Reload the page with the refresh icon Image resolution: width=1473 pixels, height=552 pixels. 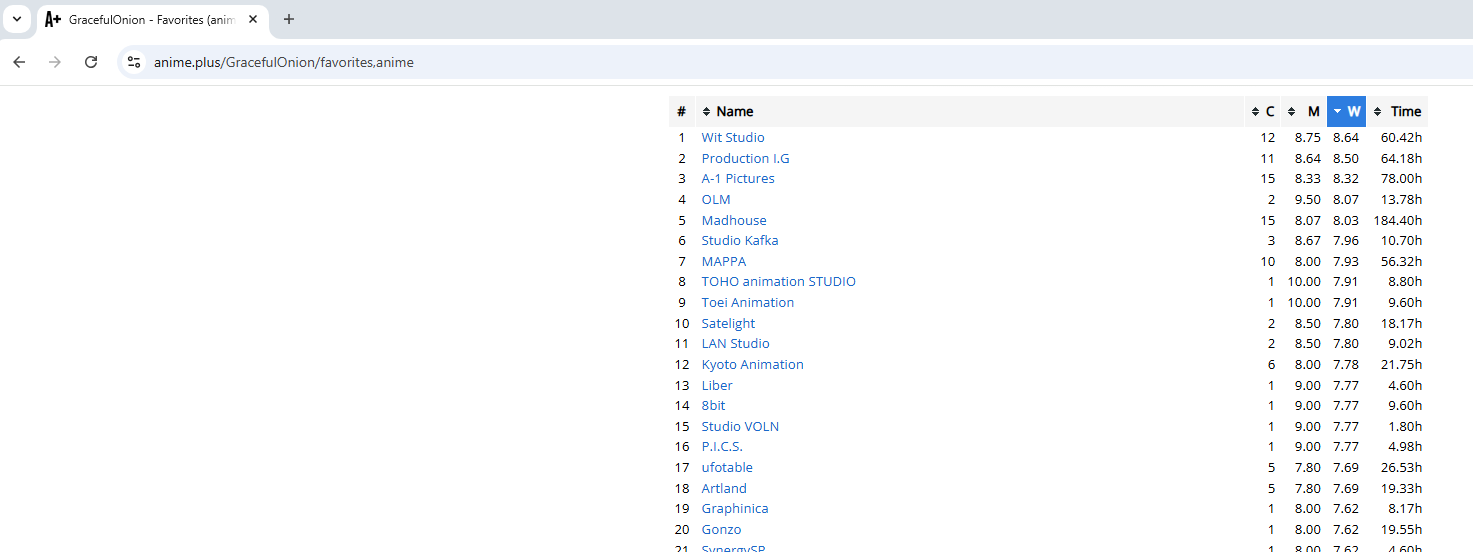point(91,62)
